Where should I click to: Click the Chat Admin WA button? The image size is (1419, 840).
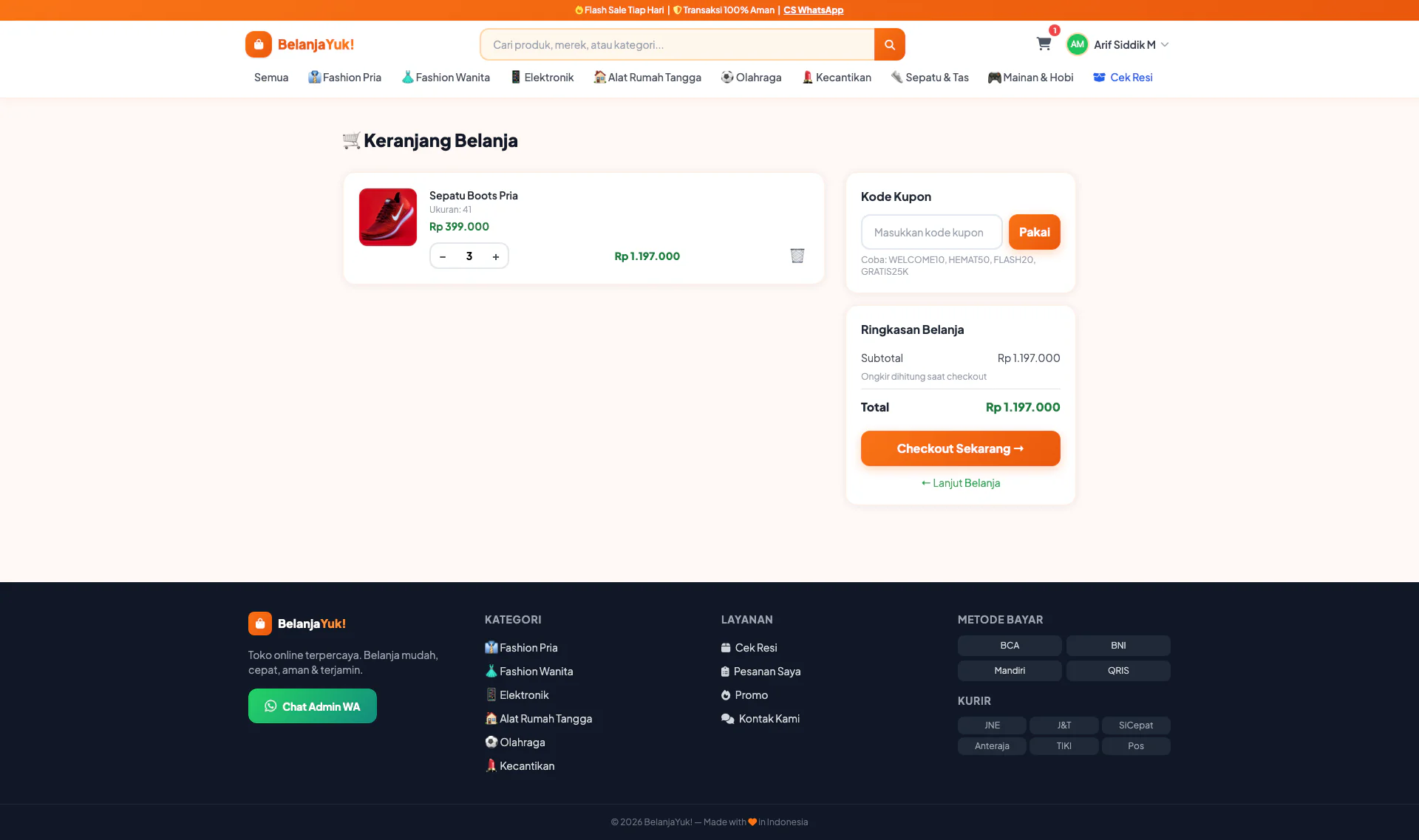tap(313, 706)
